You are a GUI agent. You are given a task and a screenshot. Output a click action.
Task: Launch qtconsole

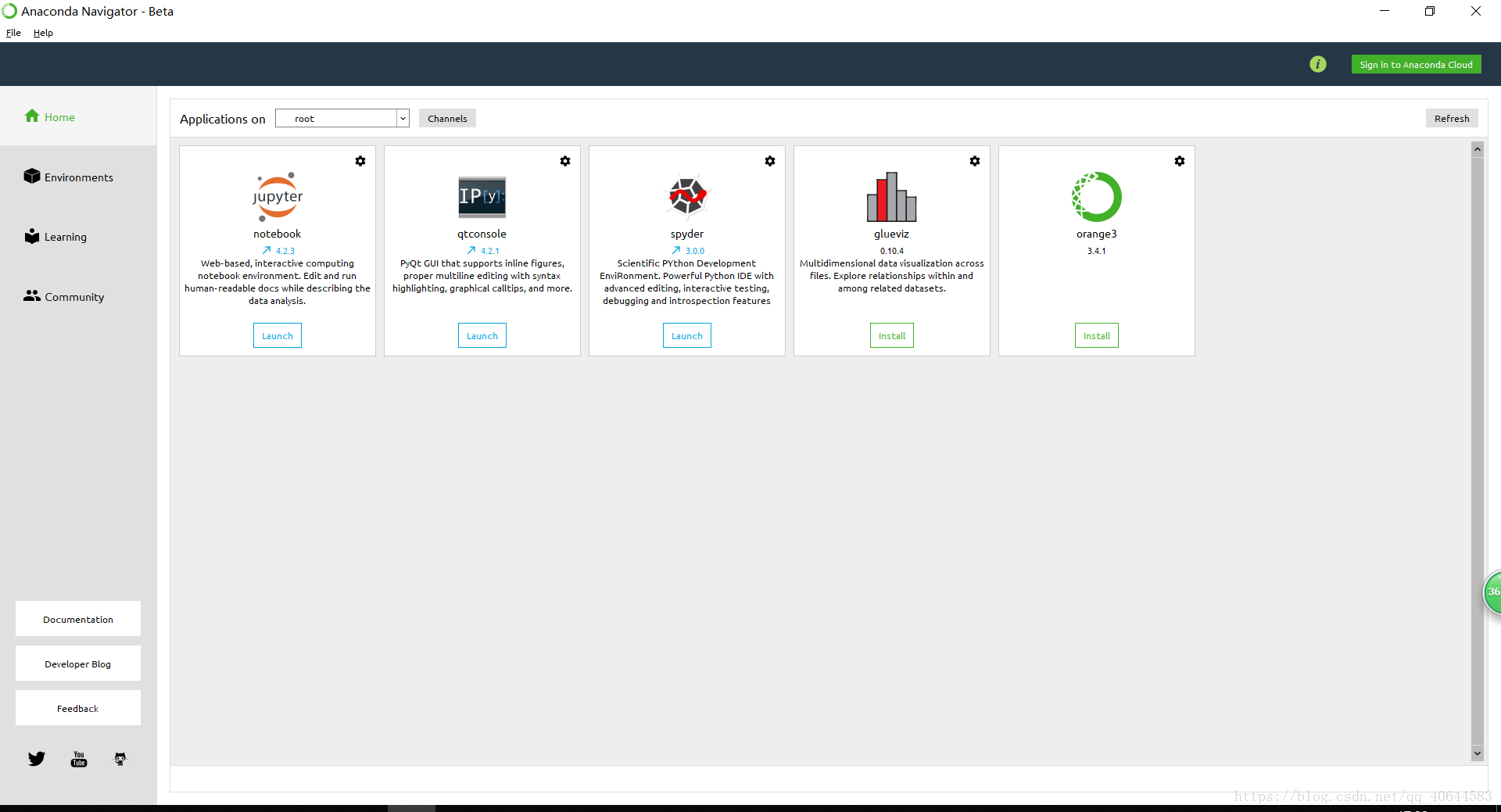[482, 335]
